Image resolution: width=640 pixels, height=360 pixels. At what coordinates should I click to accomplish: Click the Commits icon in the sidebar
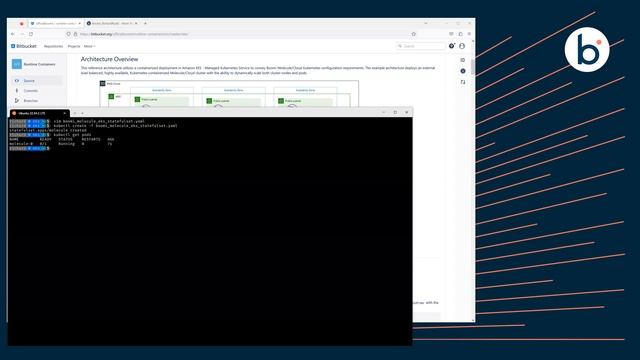point(17,91)
